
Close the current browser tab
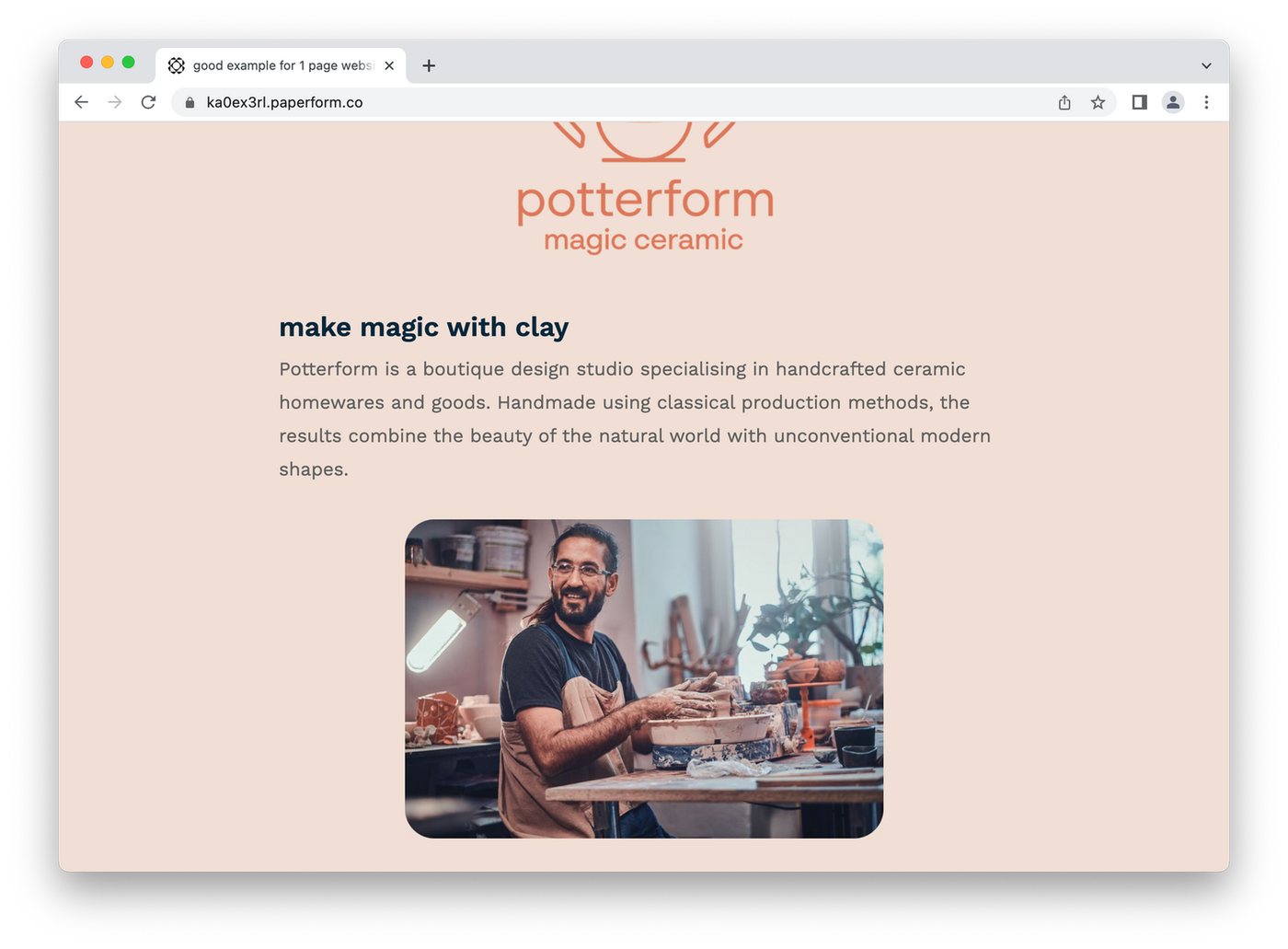[x=389, y=65]
